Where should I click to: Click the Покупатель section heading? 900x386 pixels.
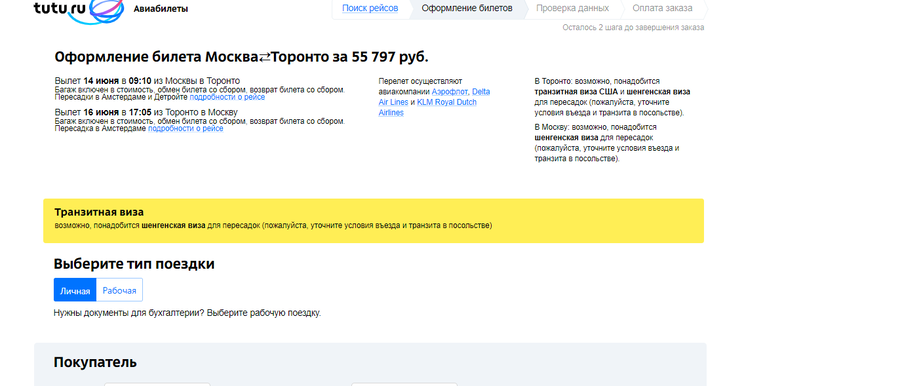pos(95,362)
